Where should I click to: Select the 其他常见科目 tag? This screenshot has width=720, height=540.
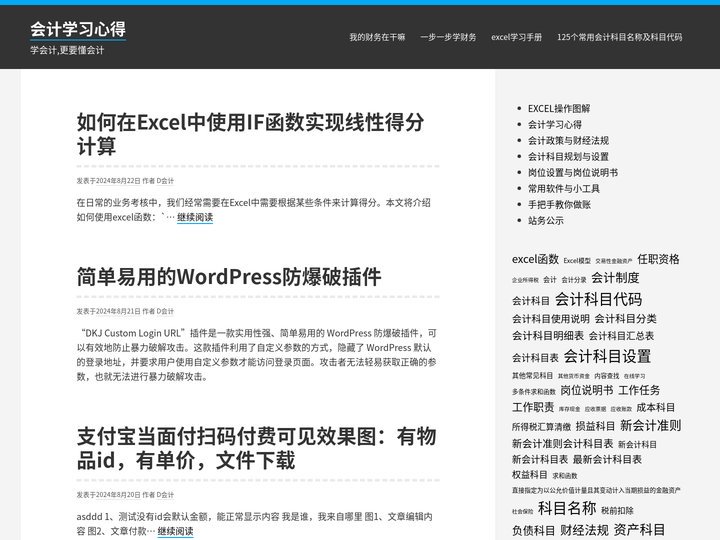532,376
